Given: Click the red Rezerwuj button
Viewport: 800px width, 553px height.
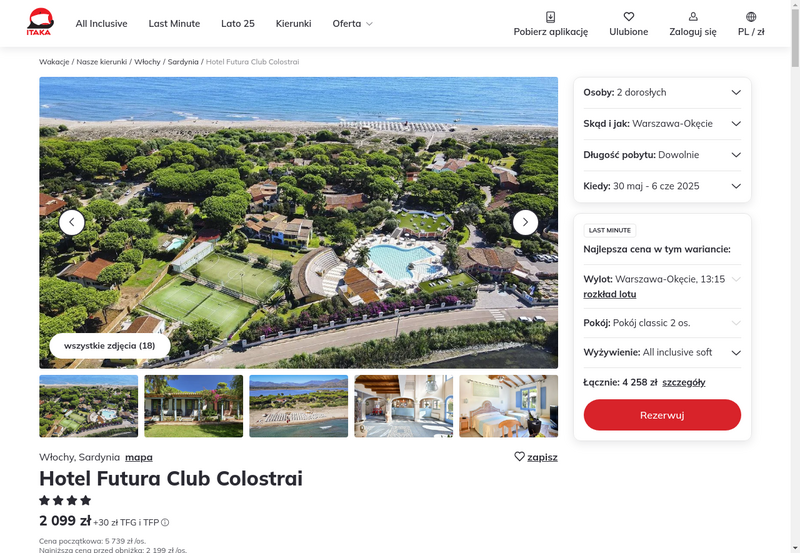Looking at the screenshot, I should (662, 415).
